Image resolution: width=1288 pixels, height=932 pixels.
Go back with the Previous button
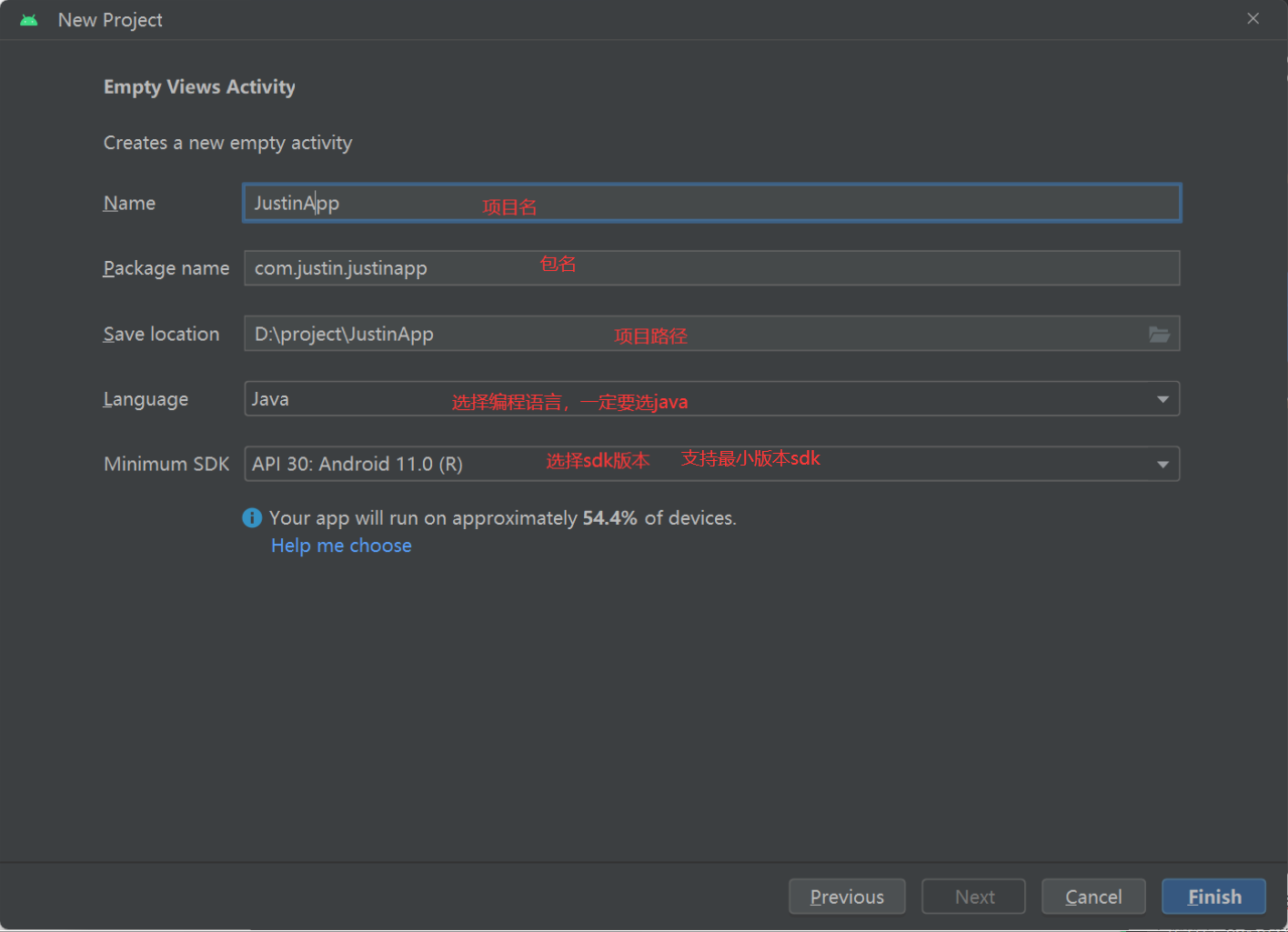[847, 897]
